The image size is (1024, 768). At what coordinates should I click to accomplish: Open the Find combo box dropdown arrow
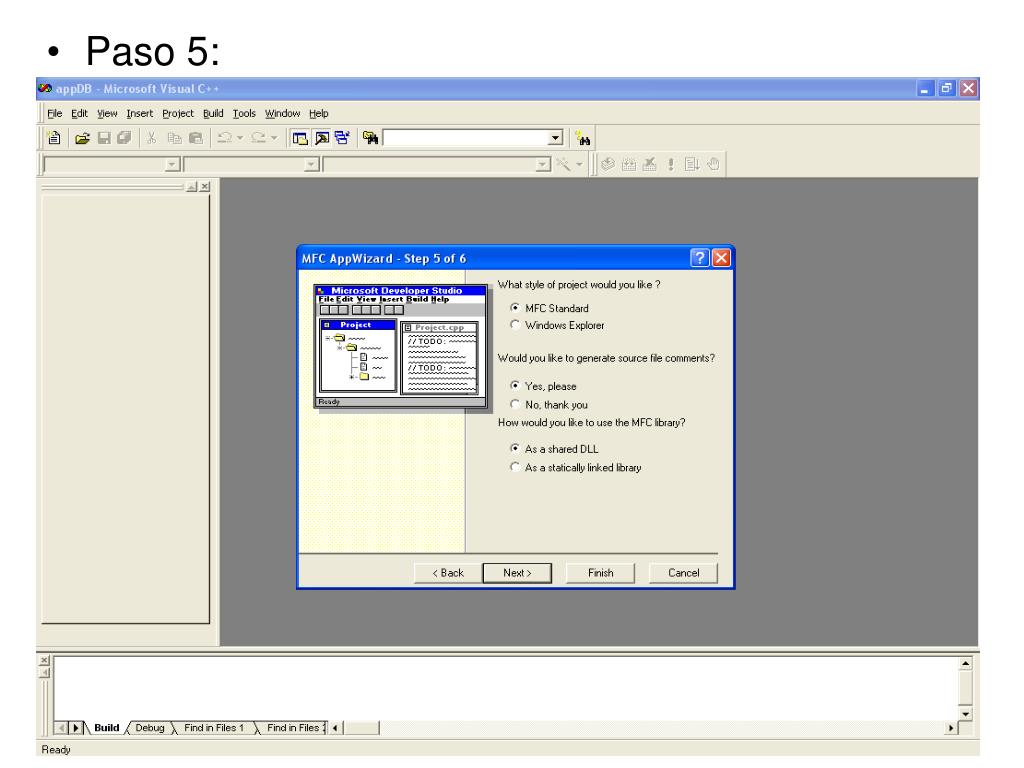(x=555, y=138)
